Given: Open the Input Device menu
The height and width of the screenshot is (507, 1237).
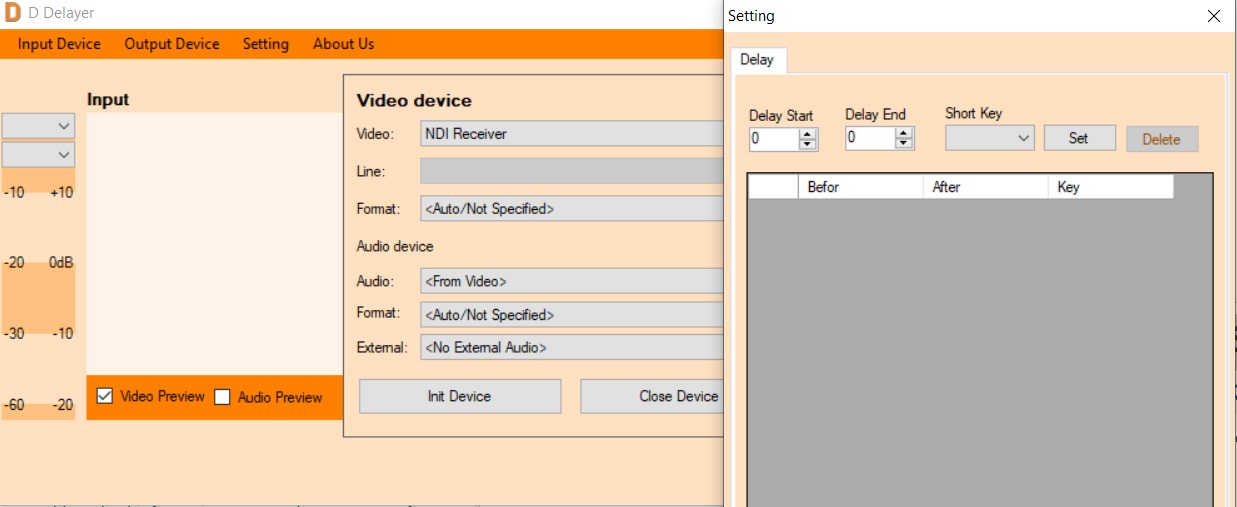Looking at the screenshot, I should pos(59,44).
